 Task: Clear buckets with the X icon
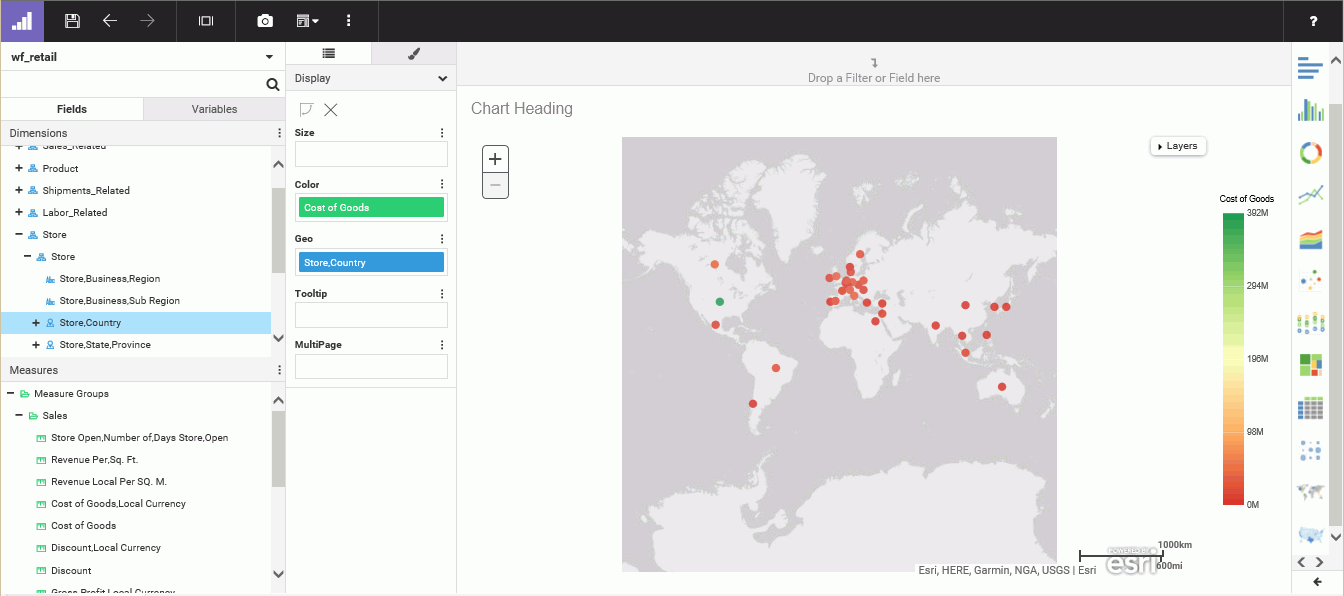coord(331,110)
